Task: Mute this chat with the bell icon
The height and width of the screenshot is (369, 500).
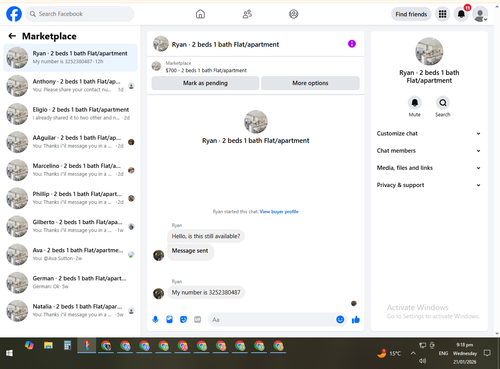Action: tap(415, 103)
